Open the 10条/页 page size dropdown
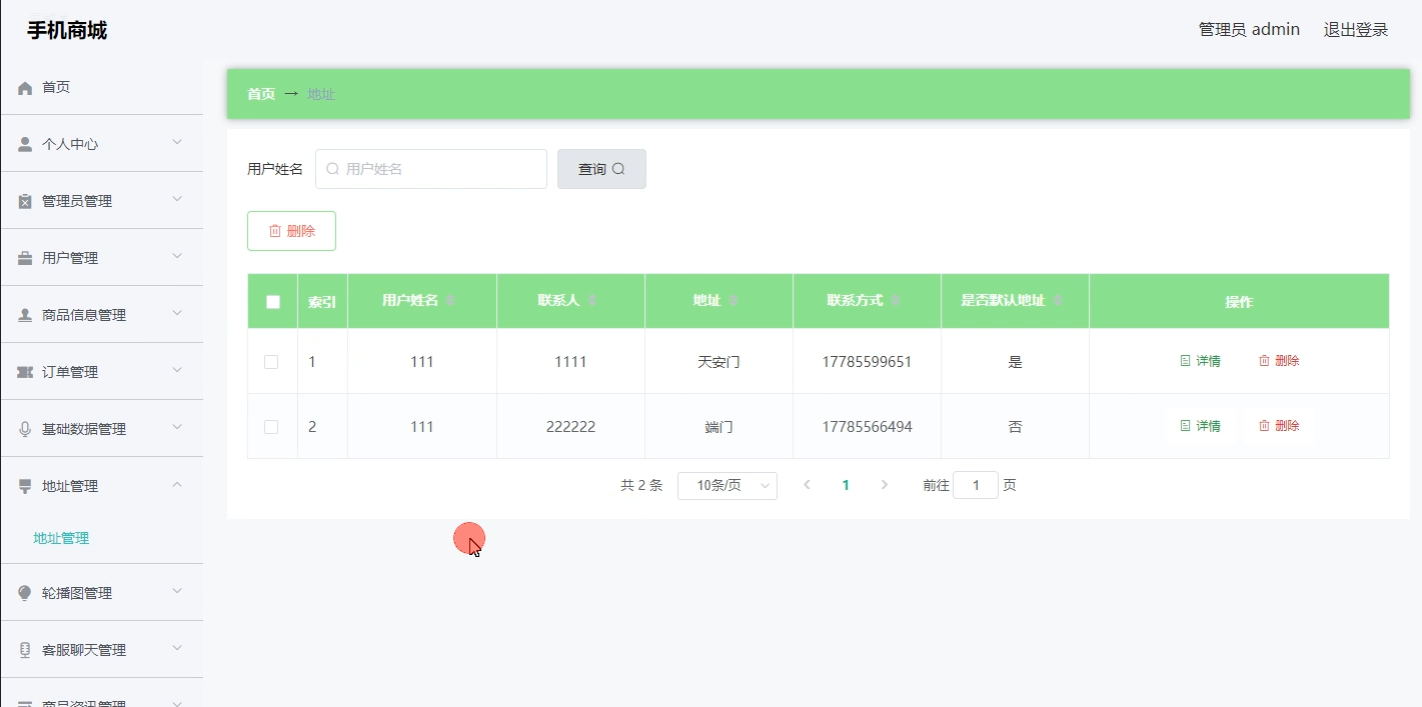Viewport: 1422px width, 707px height. click(x=727, y=486)
